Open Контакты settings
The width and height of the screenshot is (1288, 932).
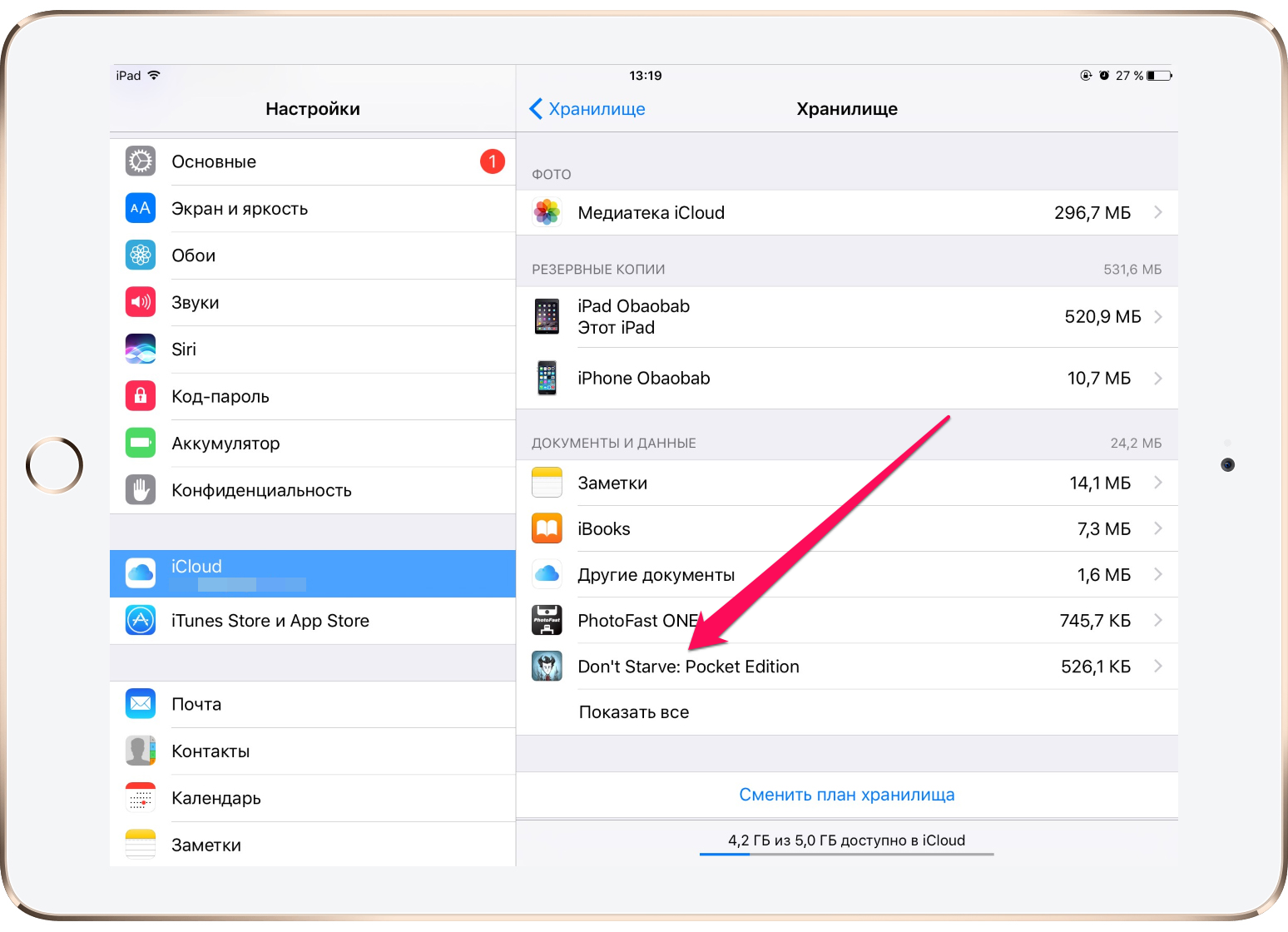click(313, 751)
